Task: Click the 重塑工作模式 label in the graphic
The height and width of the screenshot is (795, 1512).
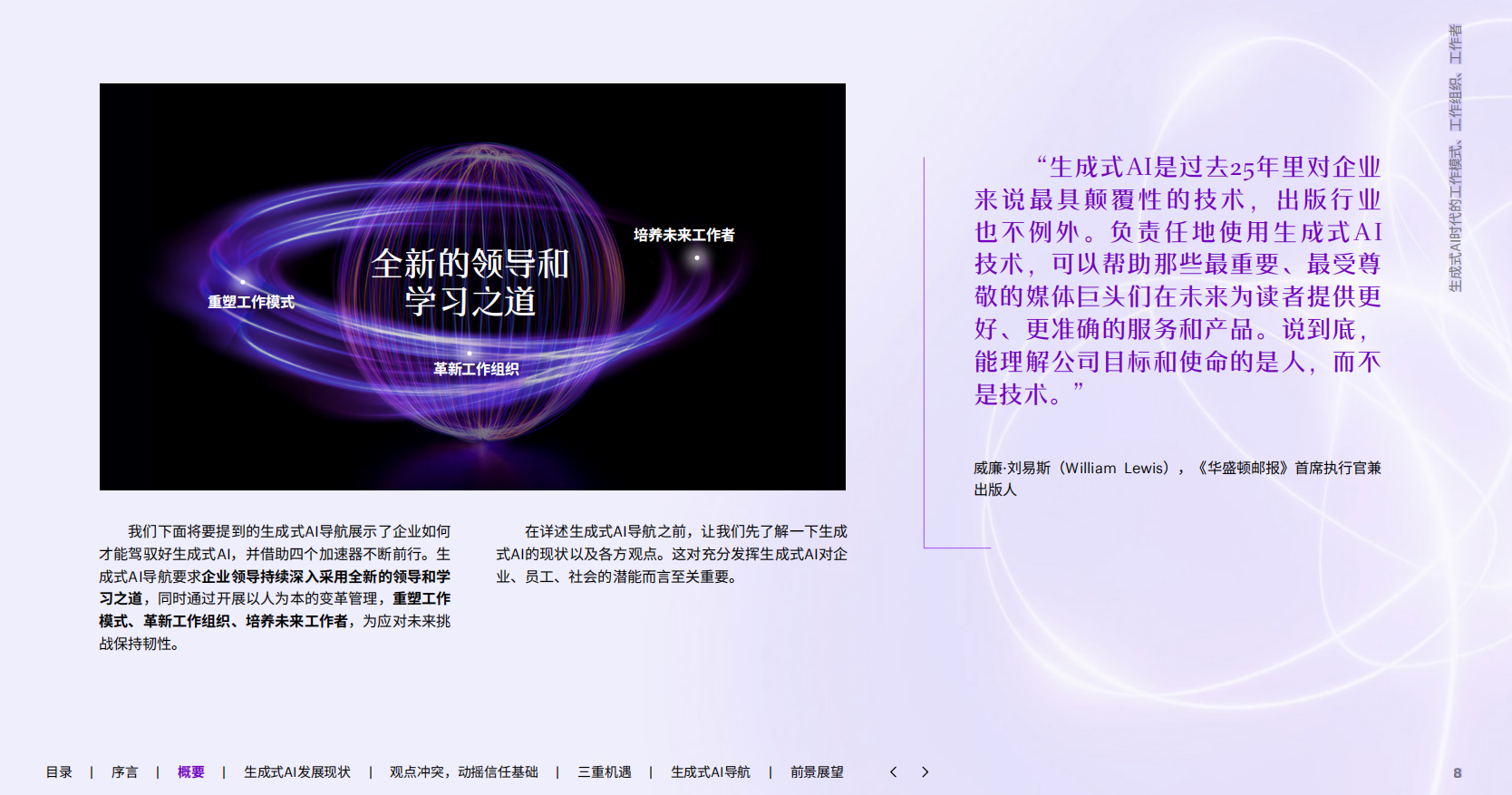Action: [x=251, y=302]
